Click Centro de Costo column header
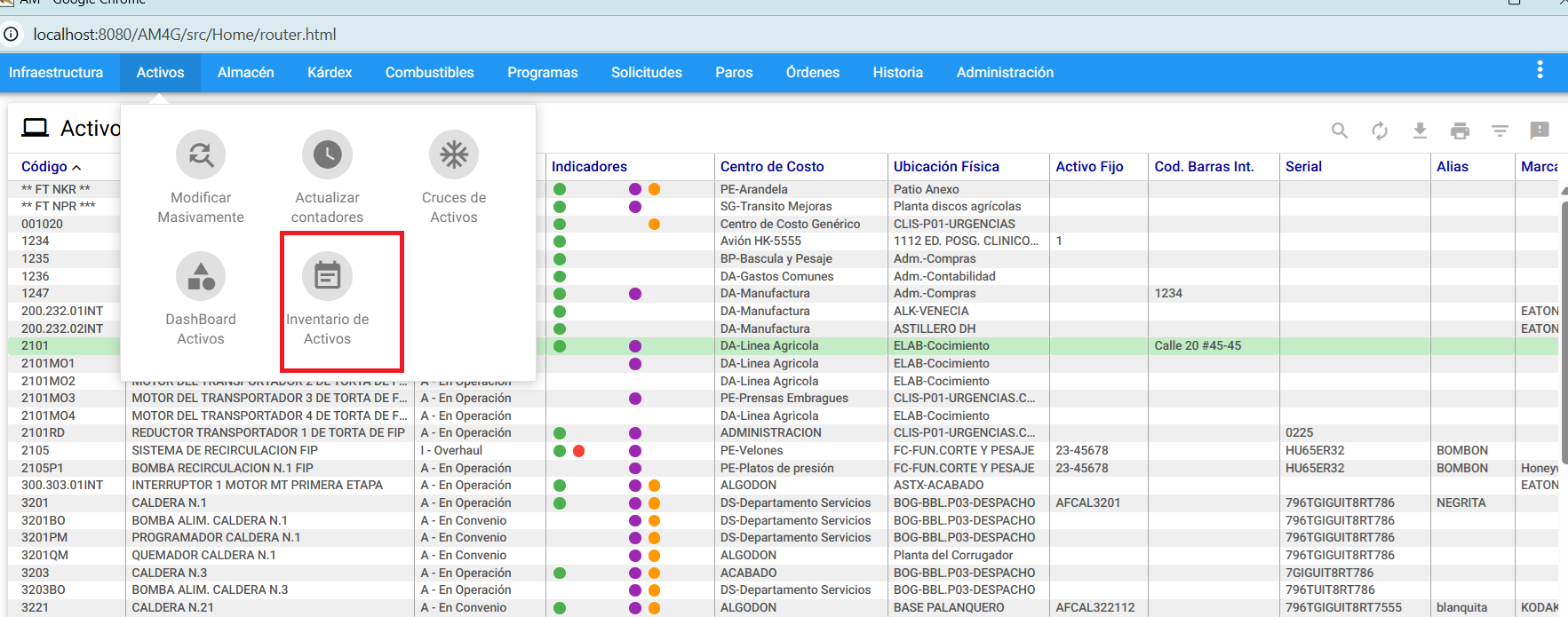Image resolution: width=1568 pixels, height=617 pixels. coord(772,166)
